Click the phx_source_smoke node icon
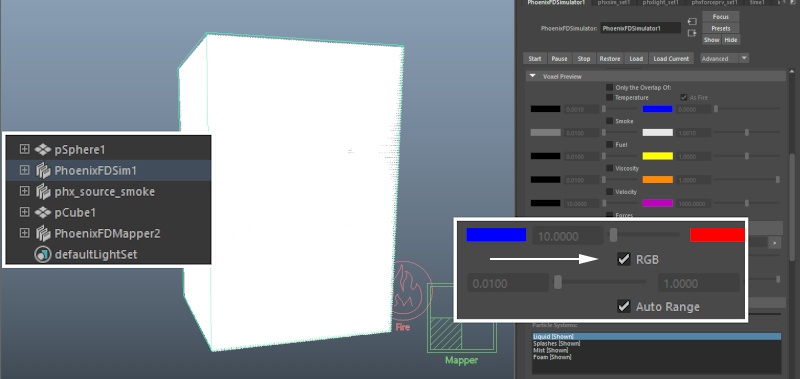Screen dimensions: 800x379 point(43,191)
